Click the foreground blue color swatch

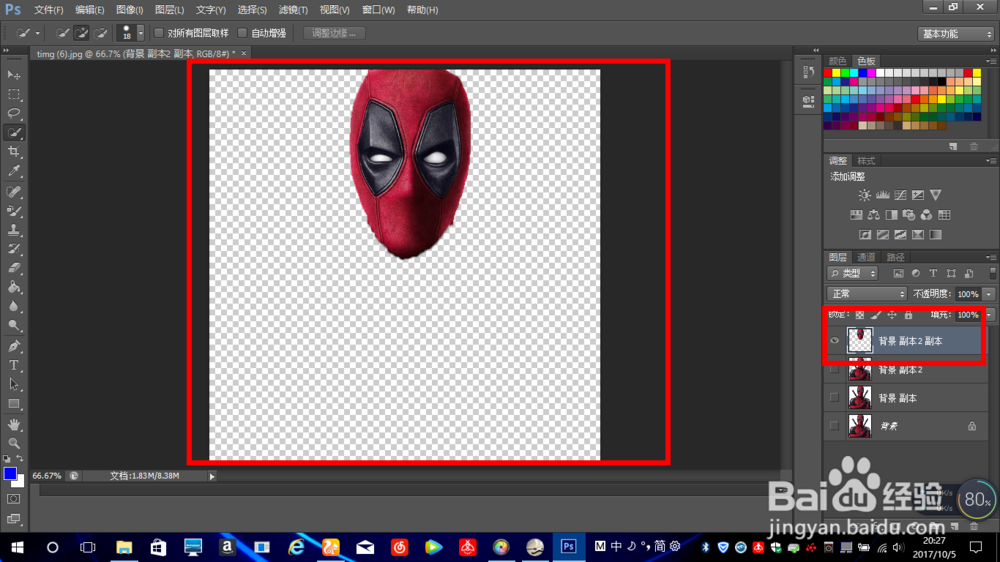tap(10, 474)
